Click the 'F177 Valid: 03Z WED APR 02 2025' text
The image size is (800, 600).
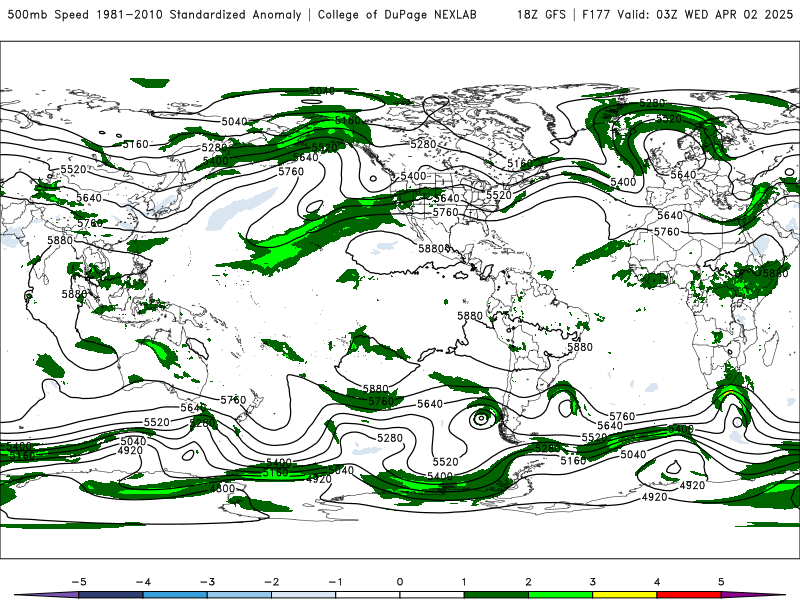coord(687,14)
